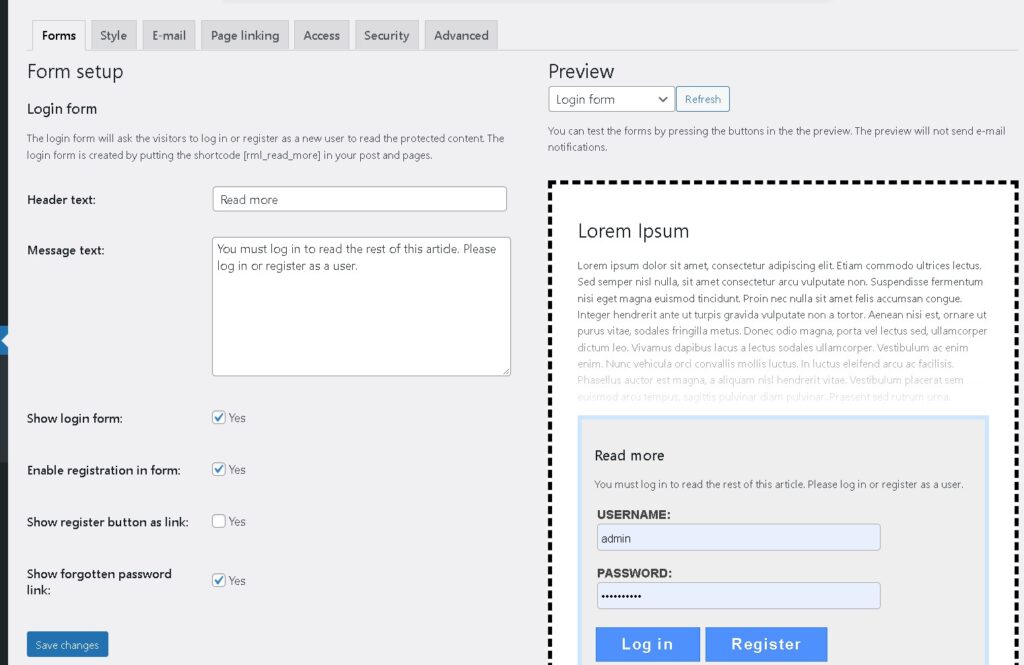
Task: Select the Access tab
Action: (321, 35)
